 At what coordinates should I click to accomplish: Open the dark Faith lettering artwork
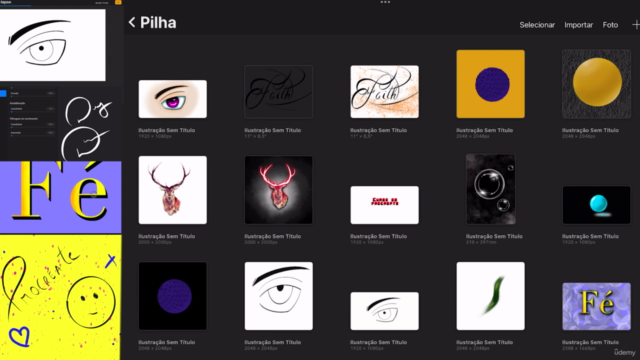(278, 92)
